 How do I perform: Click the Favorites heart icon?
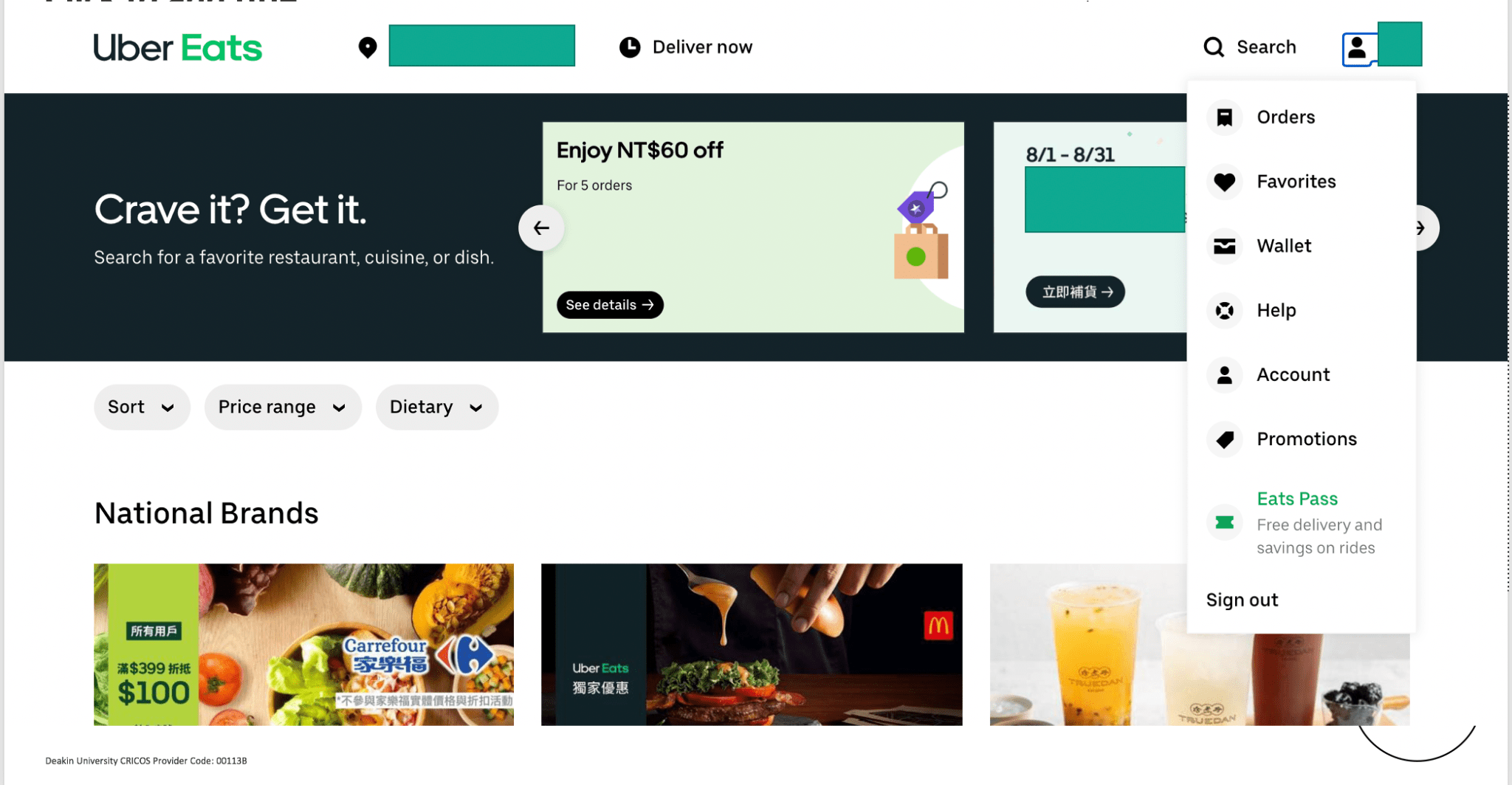tap(1224, 182)
